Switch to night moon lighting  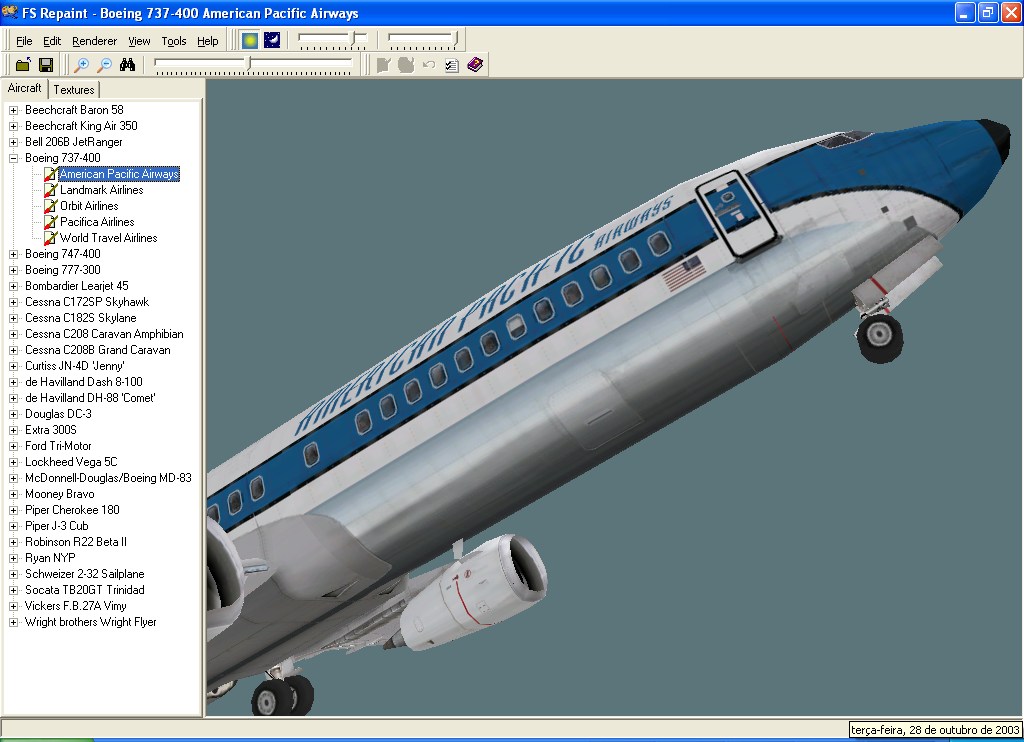coord(272,40)
